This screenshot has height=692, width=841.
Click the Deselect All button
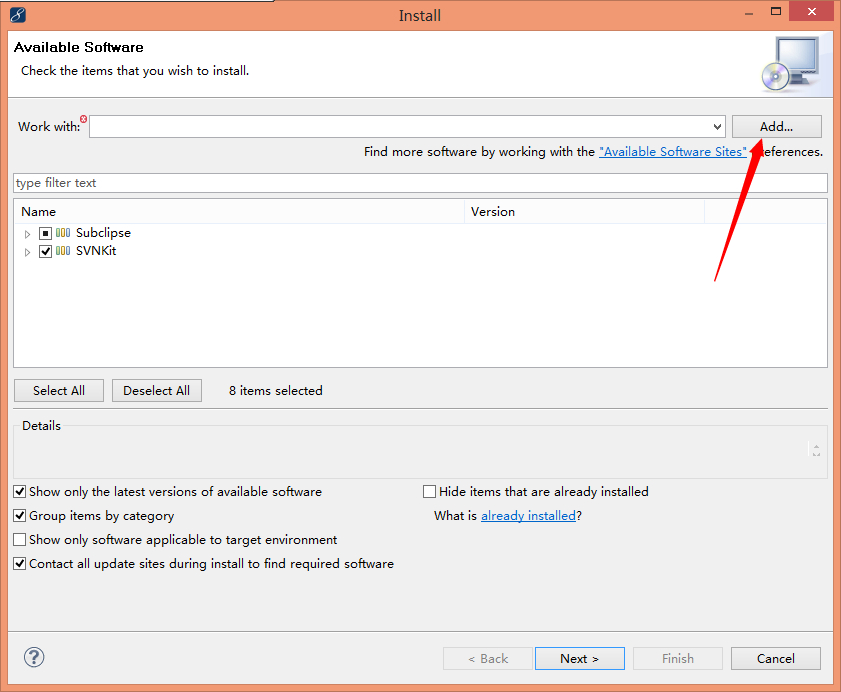157,391
